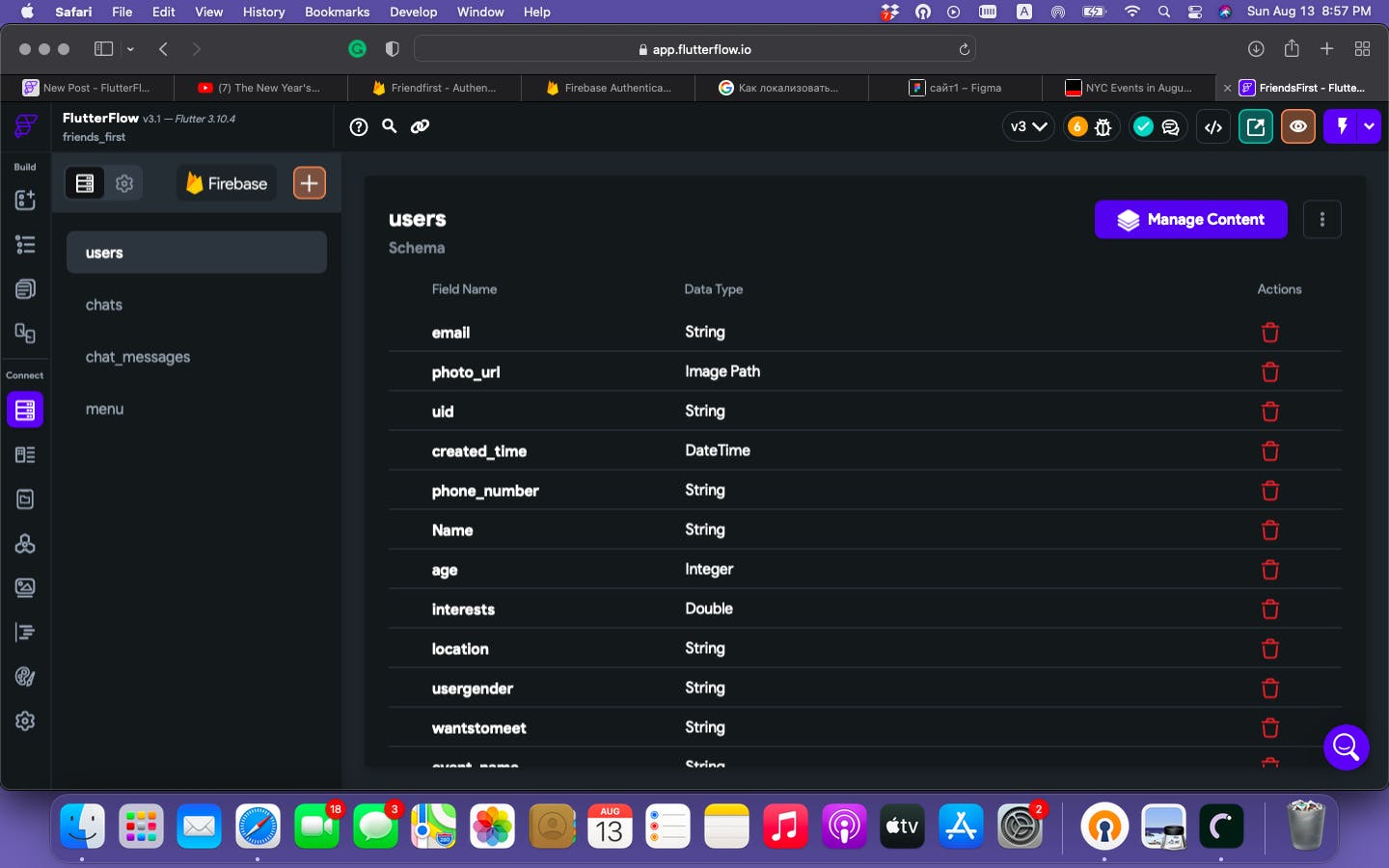This screenshot has width=1389, height=868.
Task: Open the comments chat bubbles icon
Action: coord(1171,126)
